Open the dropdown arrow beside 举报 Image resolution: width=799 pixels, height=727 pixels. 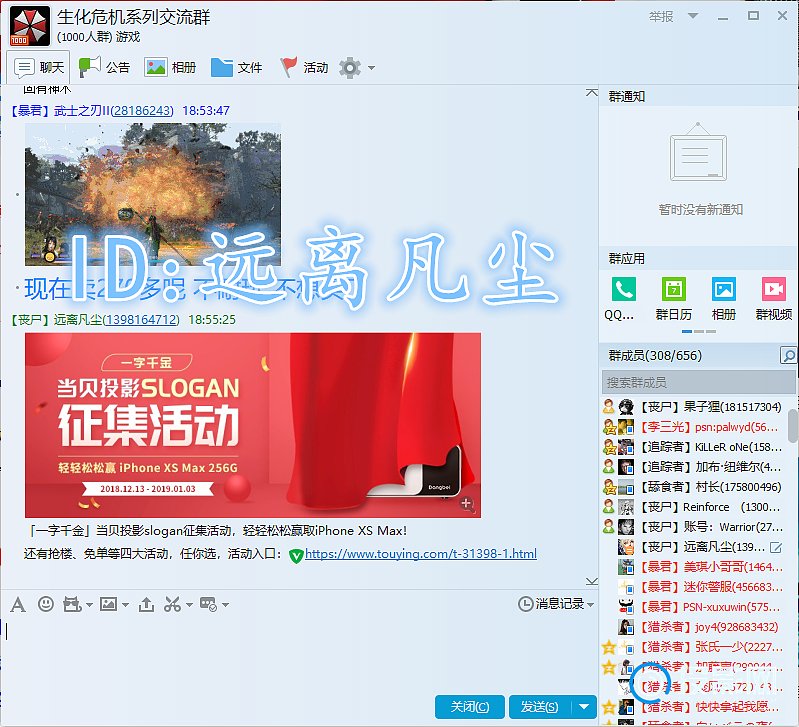pyautogui.click(x=693, y=16)
